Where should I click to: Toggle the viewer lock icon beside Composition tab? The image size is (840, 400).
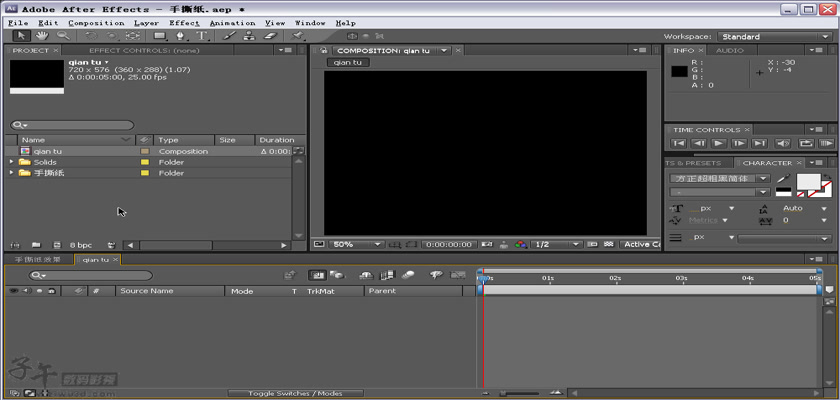click(x=323, y=50)
